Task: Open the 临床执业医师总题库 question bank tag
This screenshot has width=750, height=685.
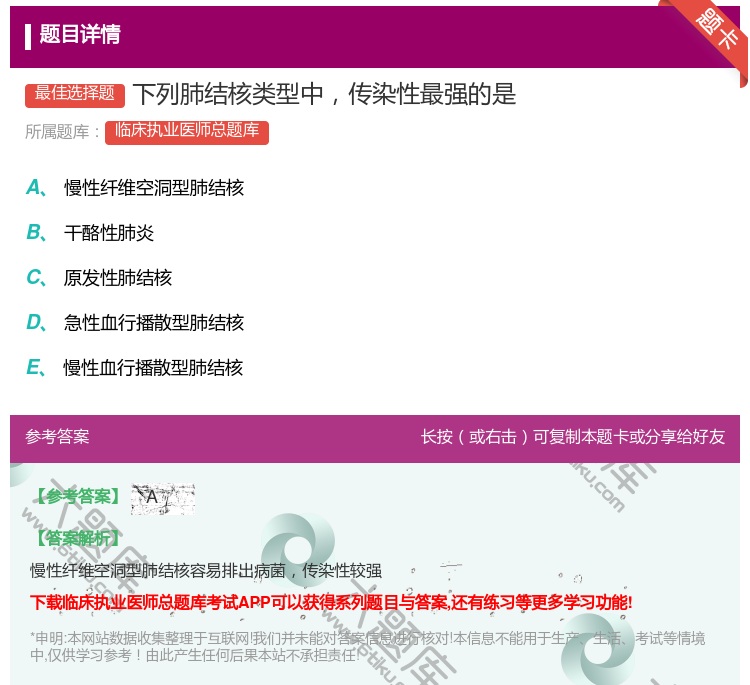Action: pos(187,133)
